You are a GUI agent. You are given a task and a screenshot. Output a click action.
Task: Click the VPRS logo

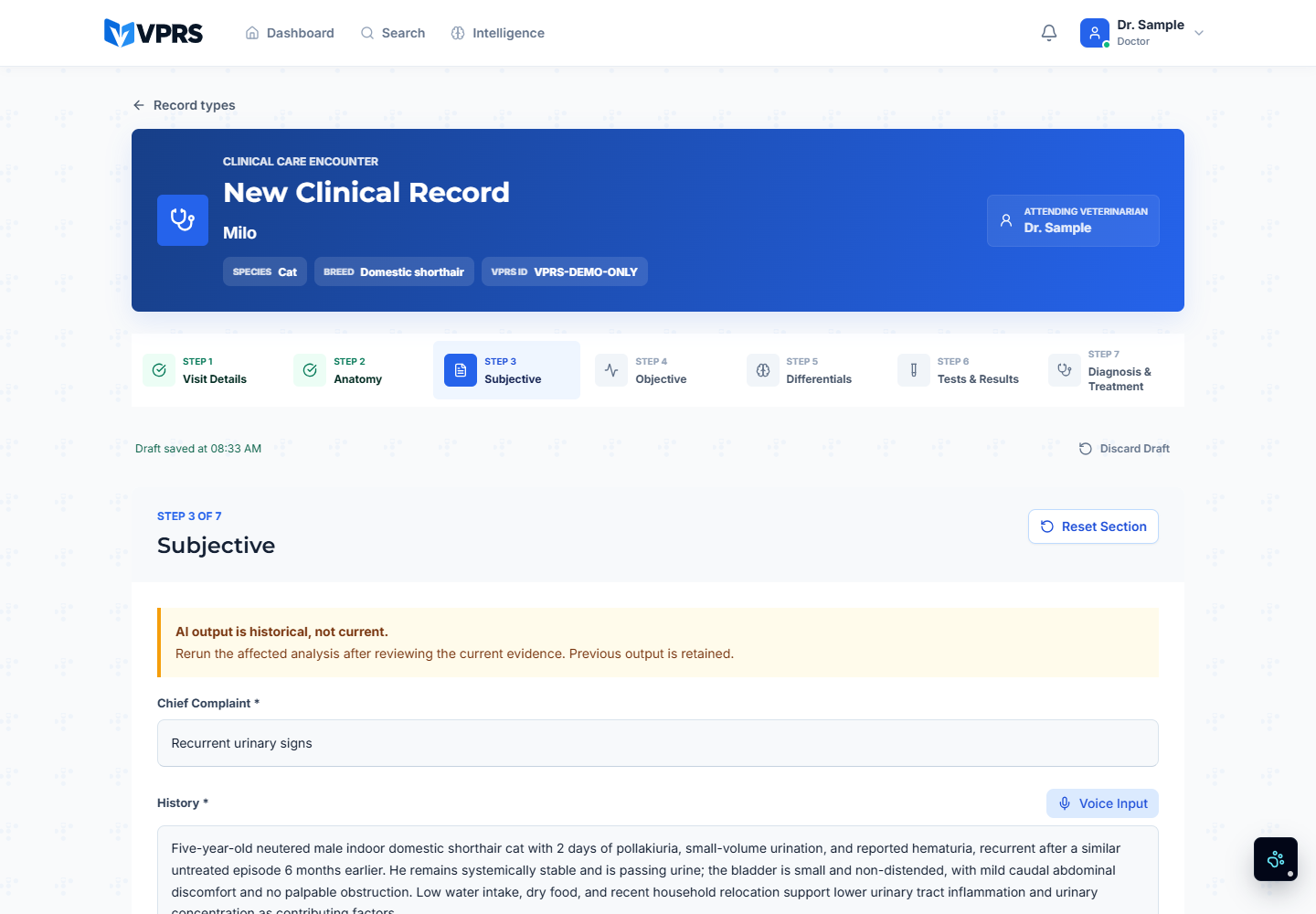click(x=154, y=33)
